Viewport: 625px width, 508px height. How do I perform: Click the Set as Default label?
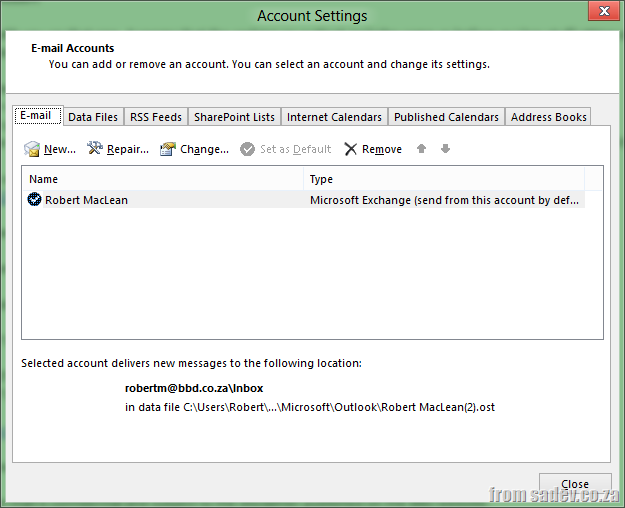point(296,149)
